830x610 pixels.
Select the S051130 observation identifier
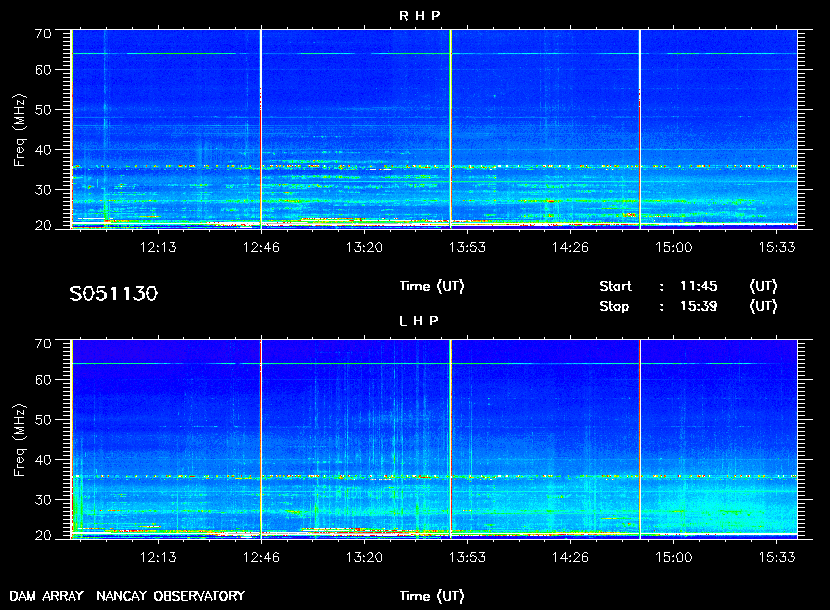[x=113, y=294]
